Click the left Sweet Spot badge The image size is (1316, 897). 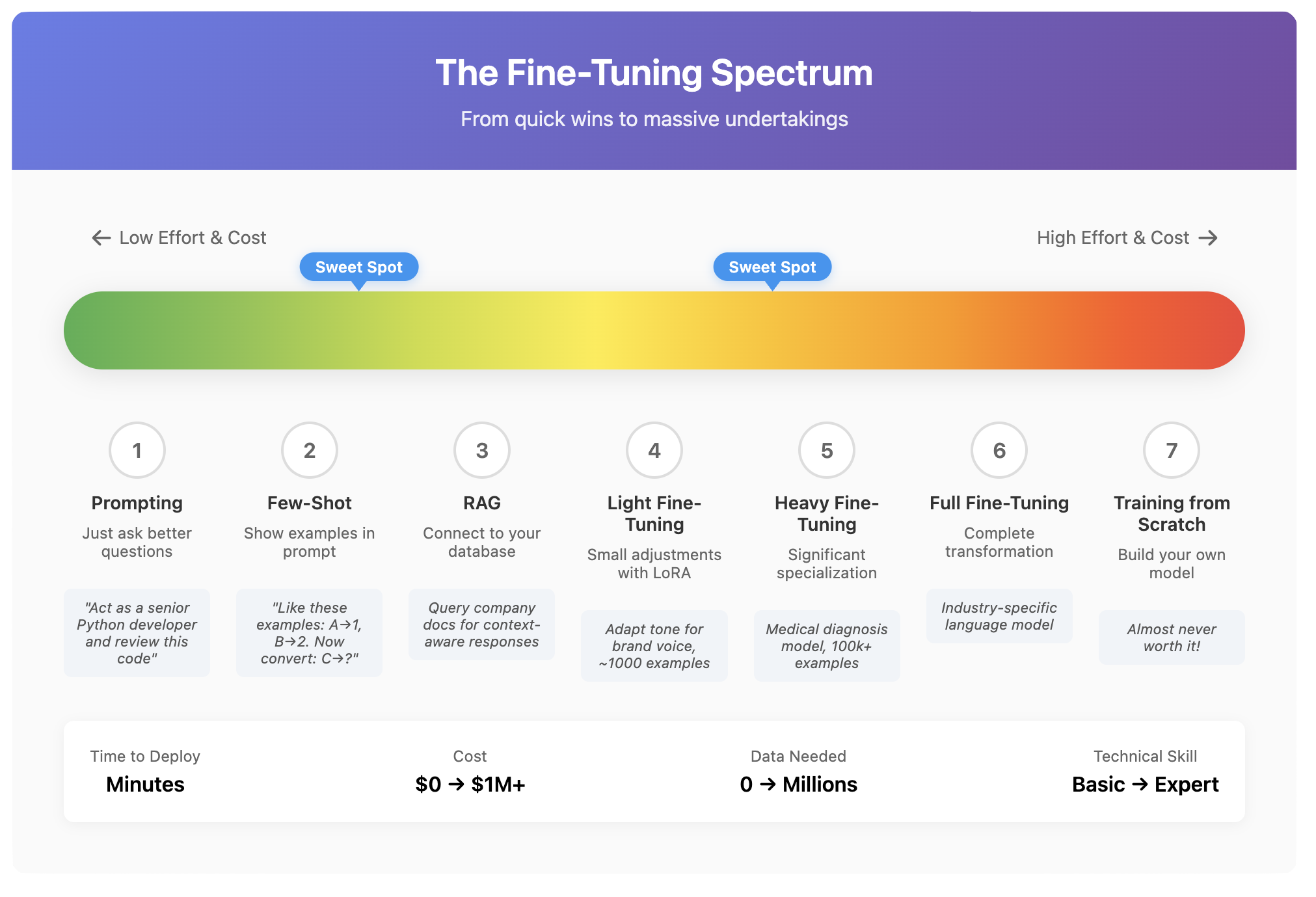point(358,267)
